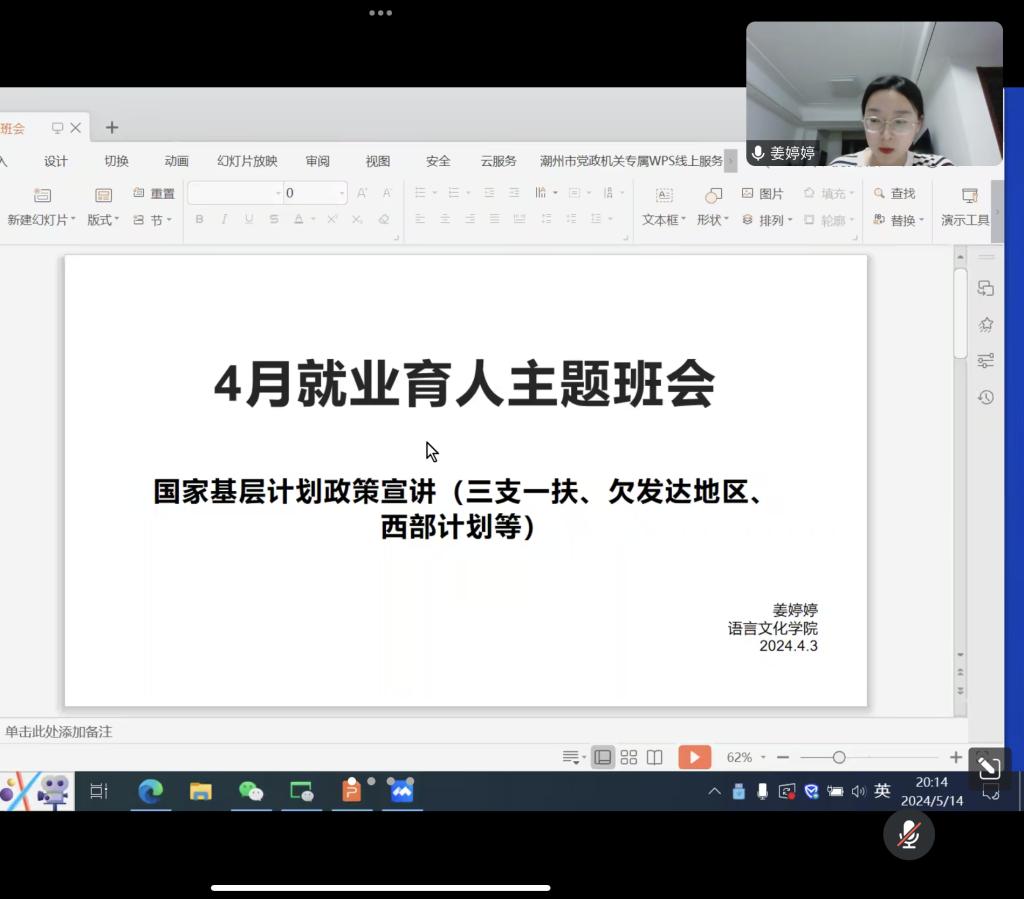Insert a picture with the 图片 icon
Image resolution: width=1024 pixels, height=899 pixels.
pos(763,194)
